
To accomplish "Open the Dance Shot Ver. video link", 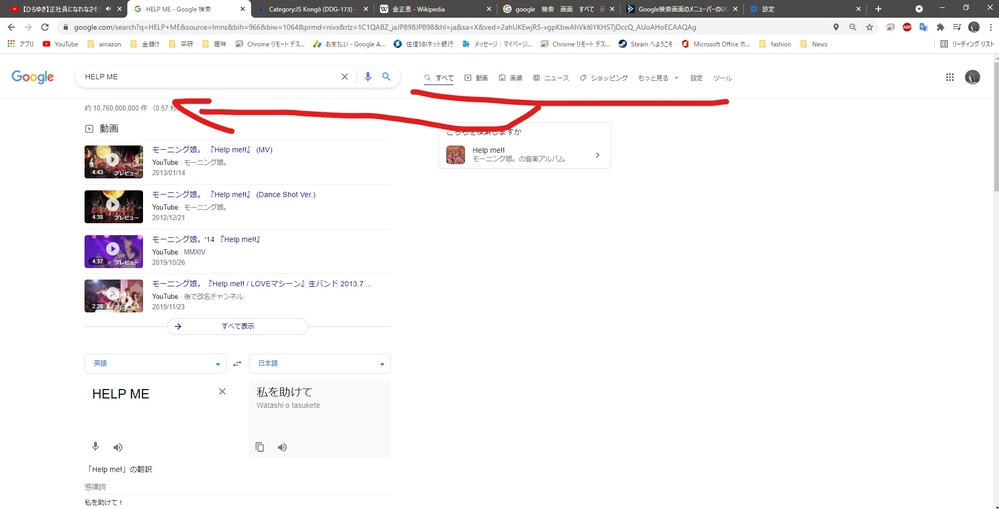I will (x=233, y=194).
